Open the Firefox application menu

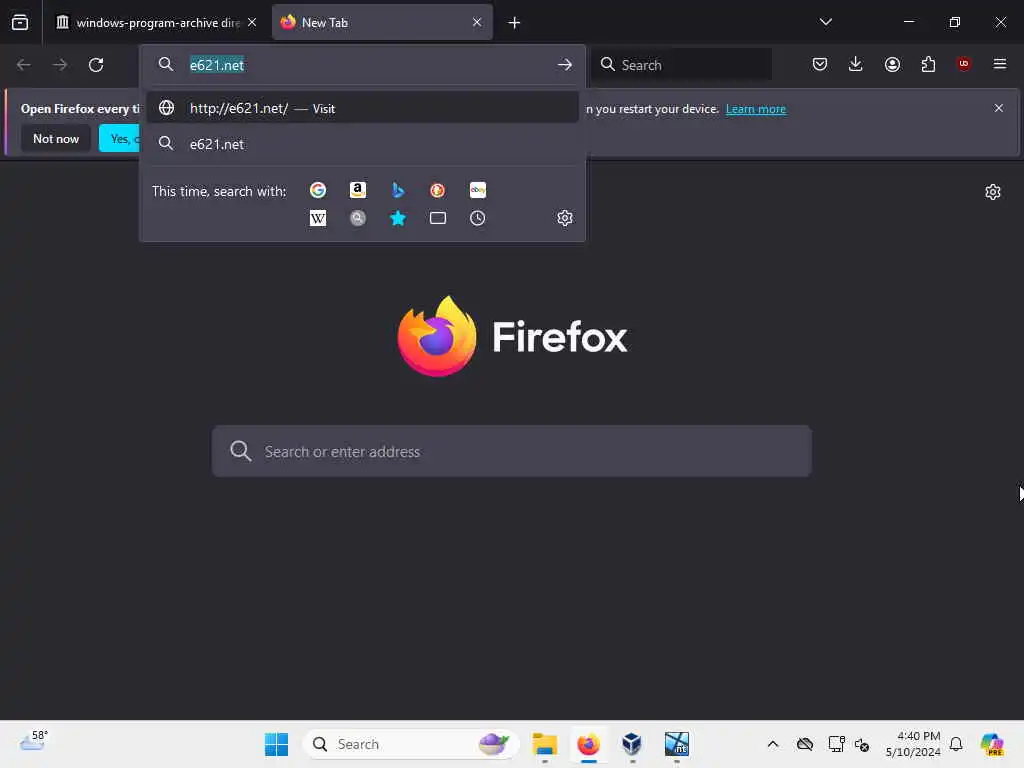click(x=1000, y=64)
